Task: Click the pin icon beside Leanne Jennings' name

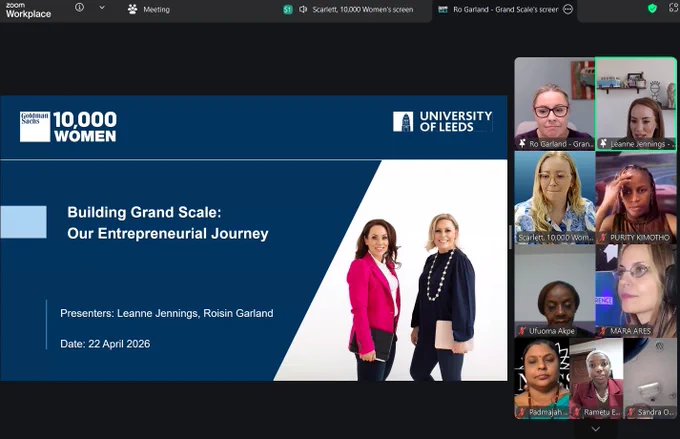Action: [603, 144]
